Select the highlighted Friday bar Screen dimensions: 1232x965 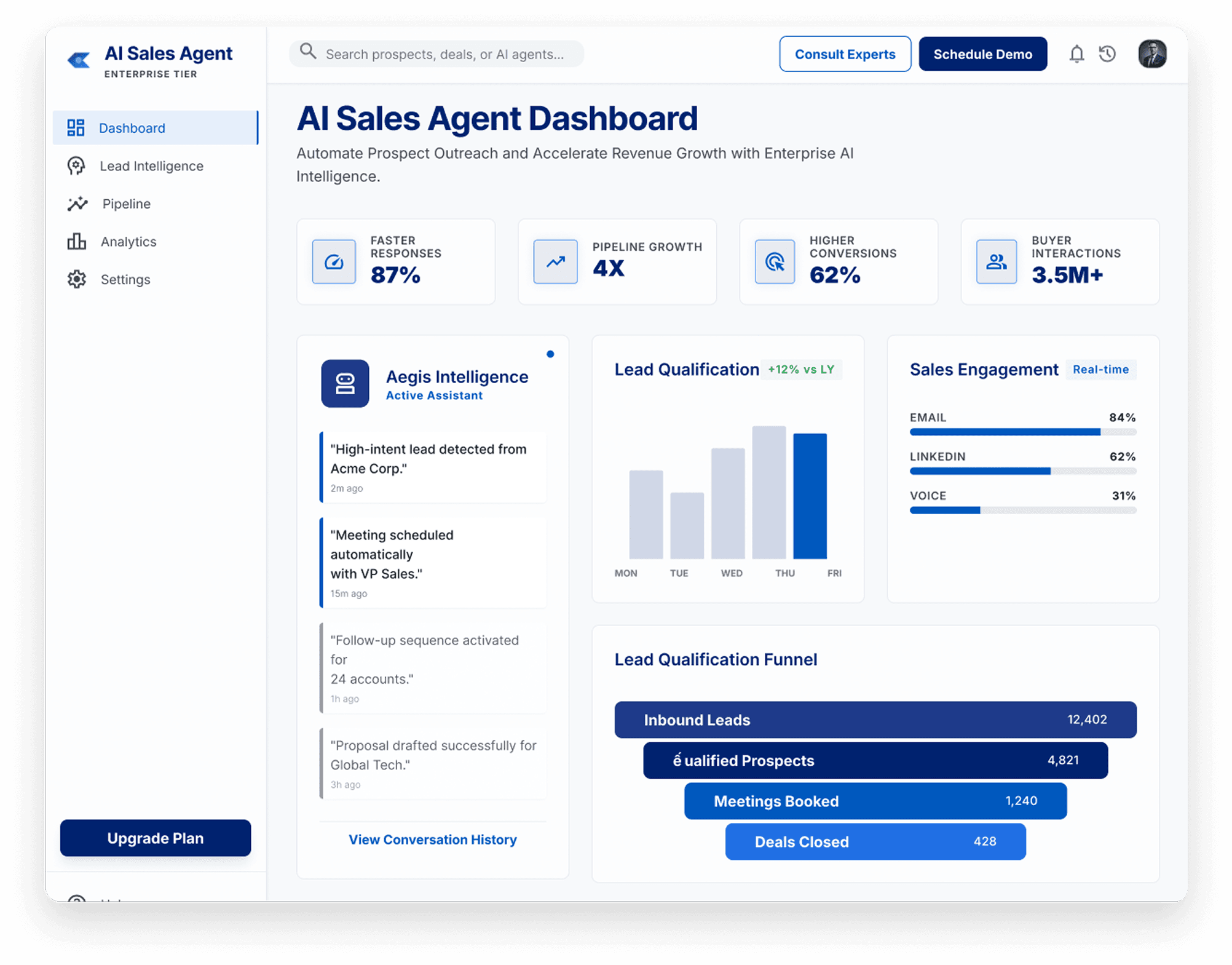coord(810,496)
